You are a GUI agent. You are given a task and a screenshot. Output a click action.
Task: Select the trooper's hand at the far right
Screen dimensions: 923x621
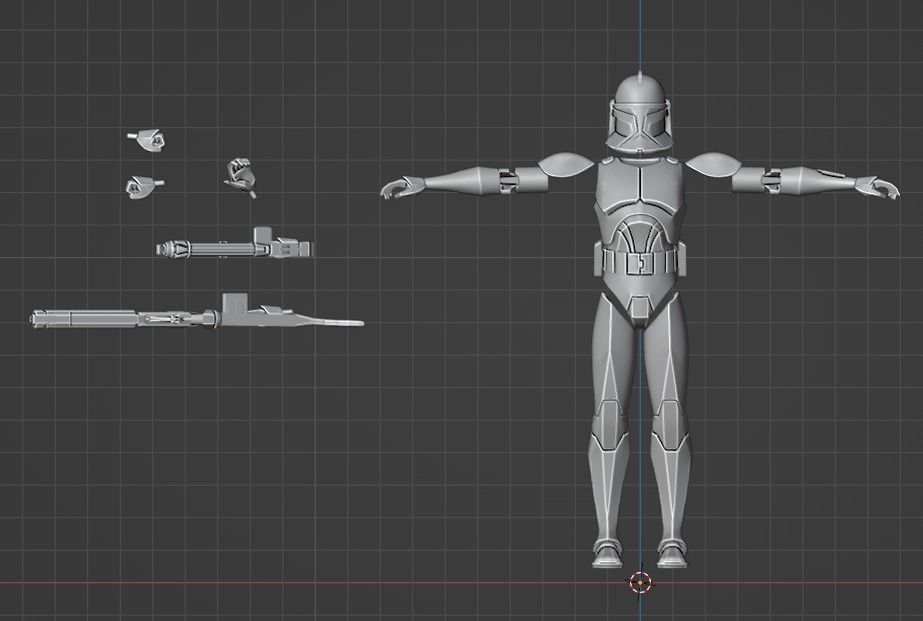[x=877, y=187]
